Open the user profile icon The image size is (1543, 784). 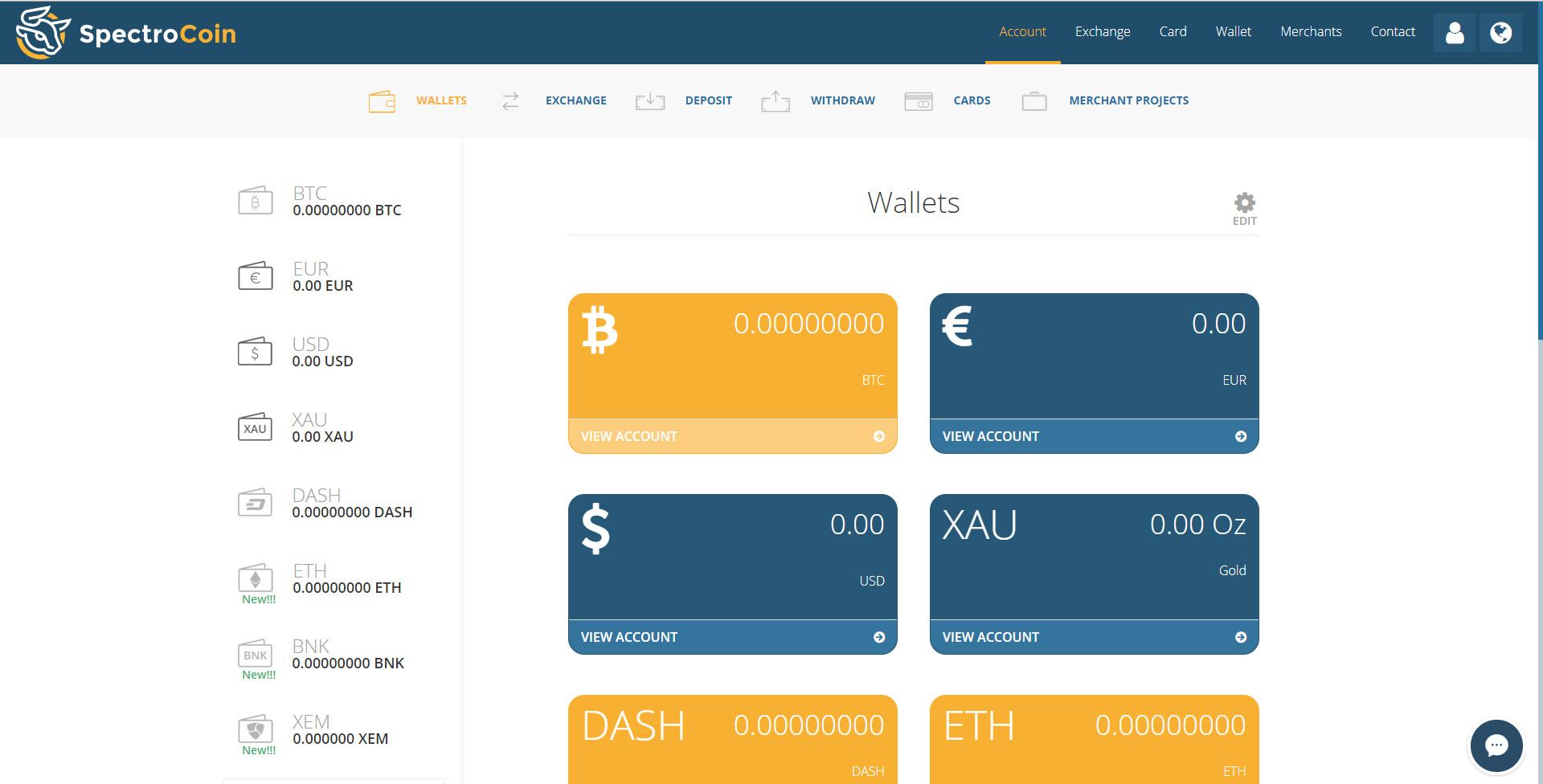click(1455, 33)
